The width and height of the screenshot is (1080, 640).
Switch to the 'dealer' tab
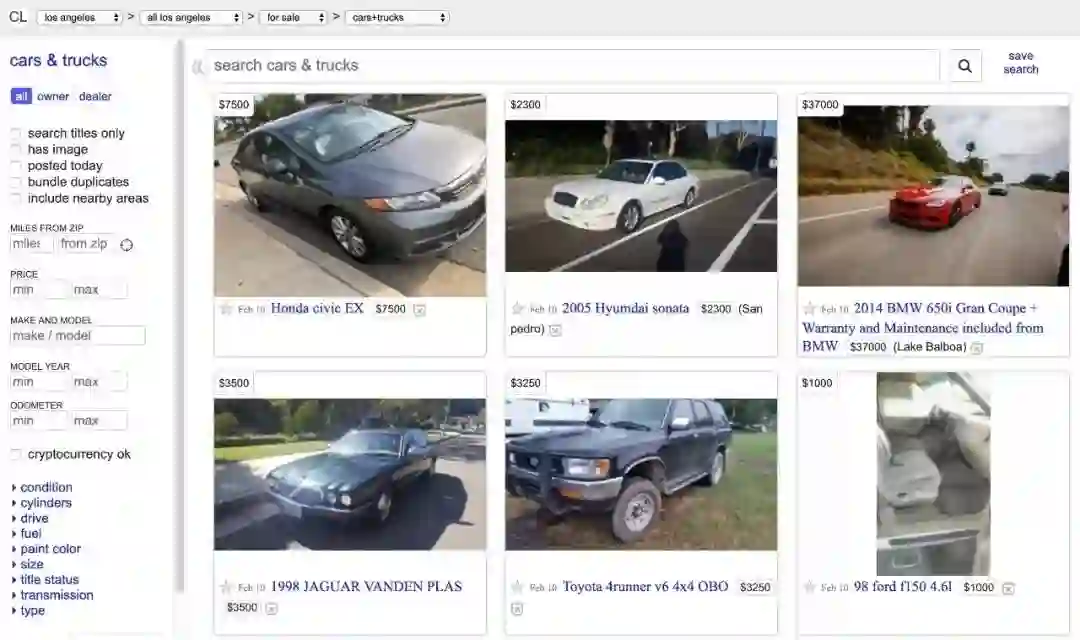pyautogui.click(x=95, y=96)
